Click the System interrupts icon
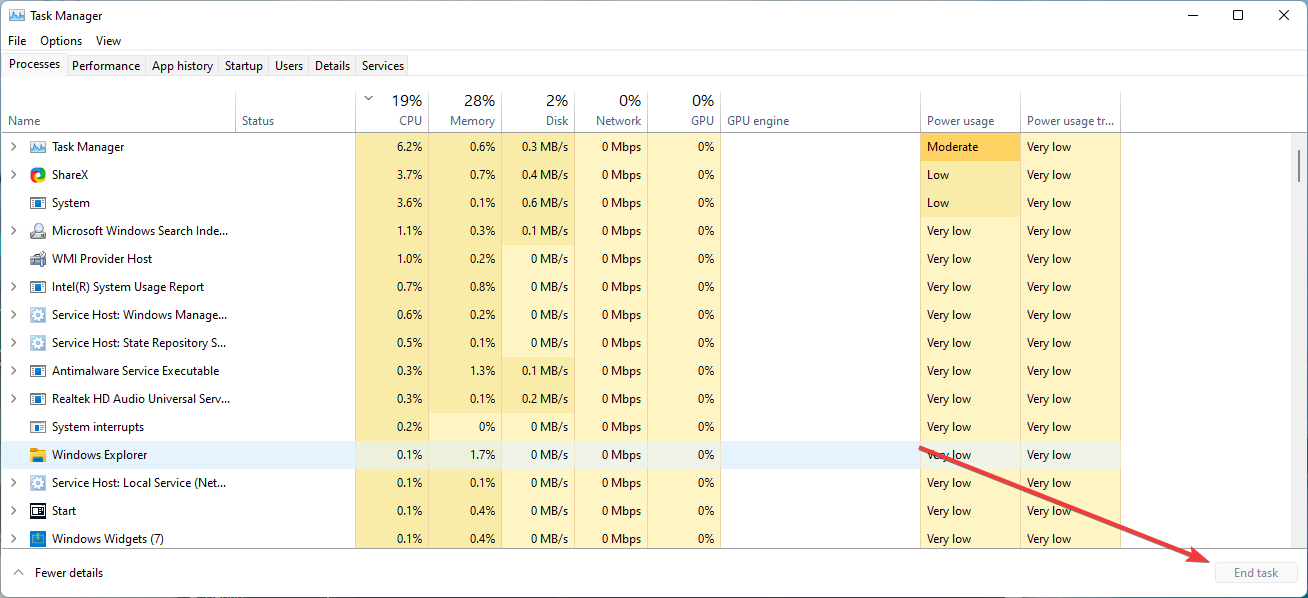 click(38, 427)
